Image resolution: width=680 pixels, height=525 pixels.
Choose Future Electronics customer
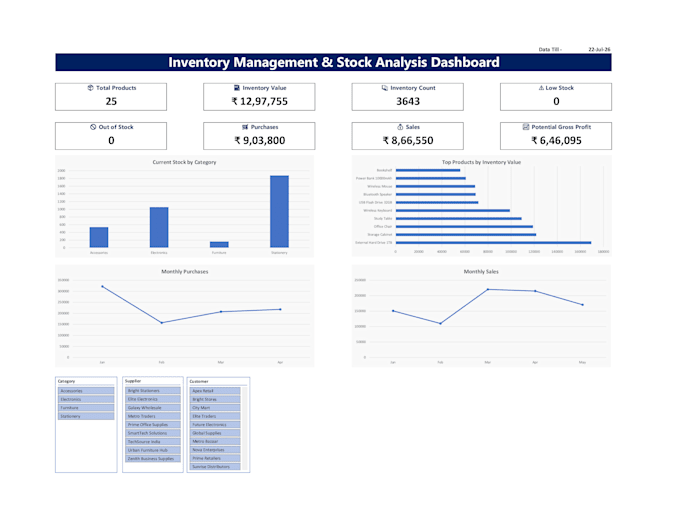215,424
